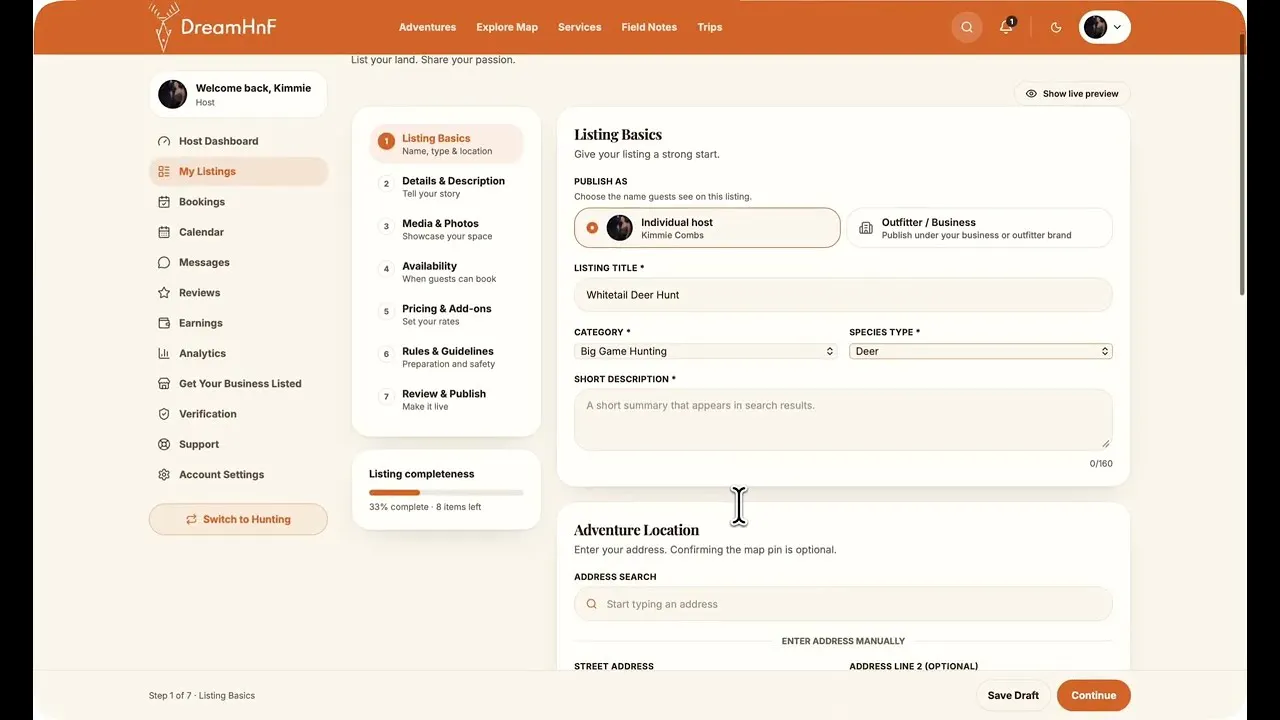Click the Outfitter / Business building icon
Image resolution: width=1280 pixels, height=720 pixels.
(x=866, y=228)
